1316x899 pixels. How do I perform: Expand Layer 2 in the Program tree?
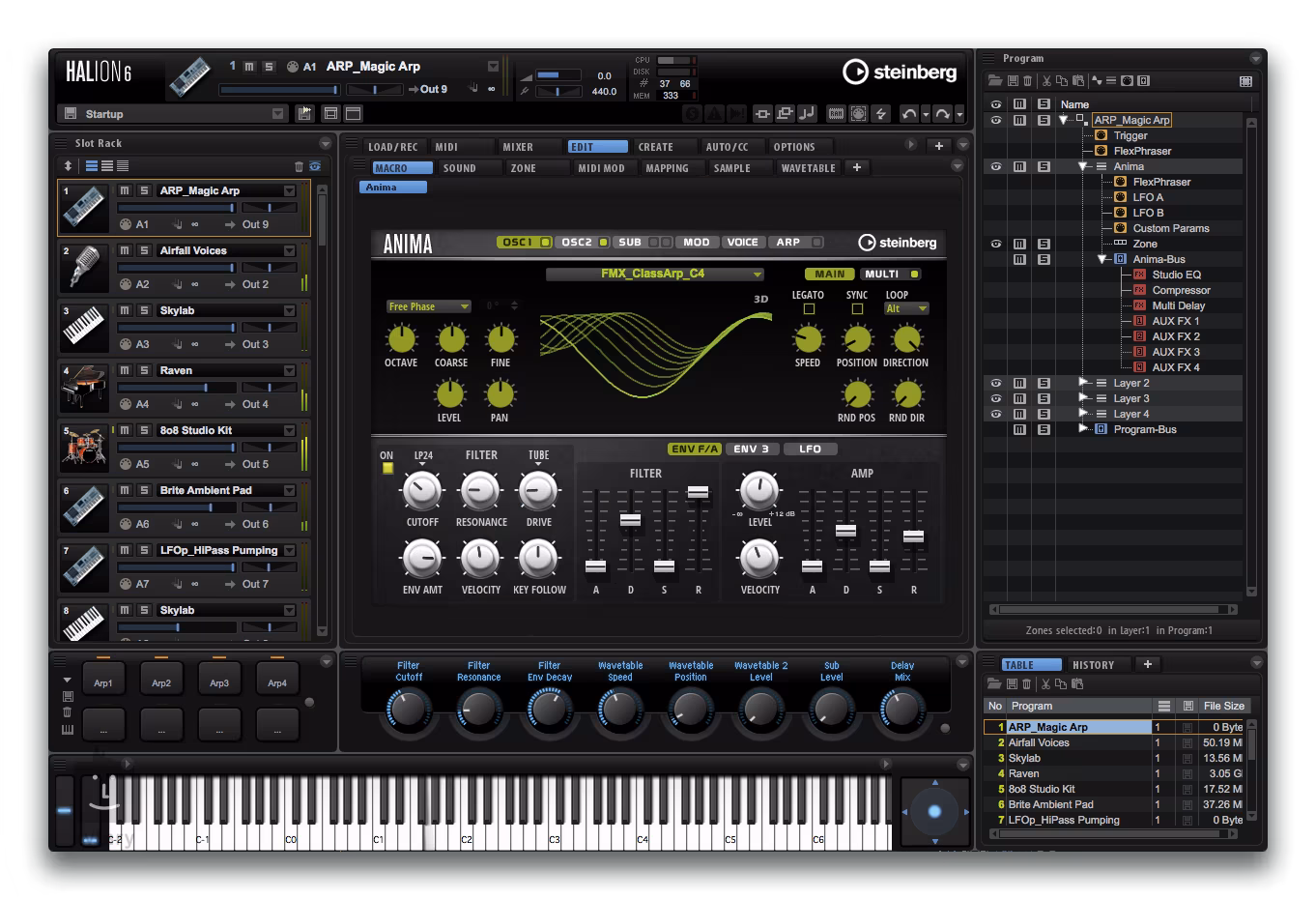pyautogui.click(x=1083, y=383)
